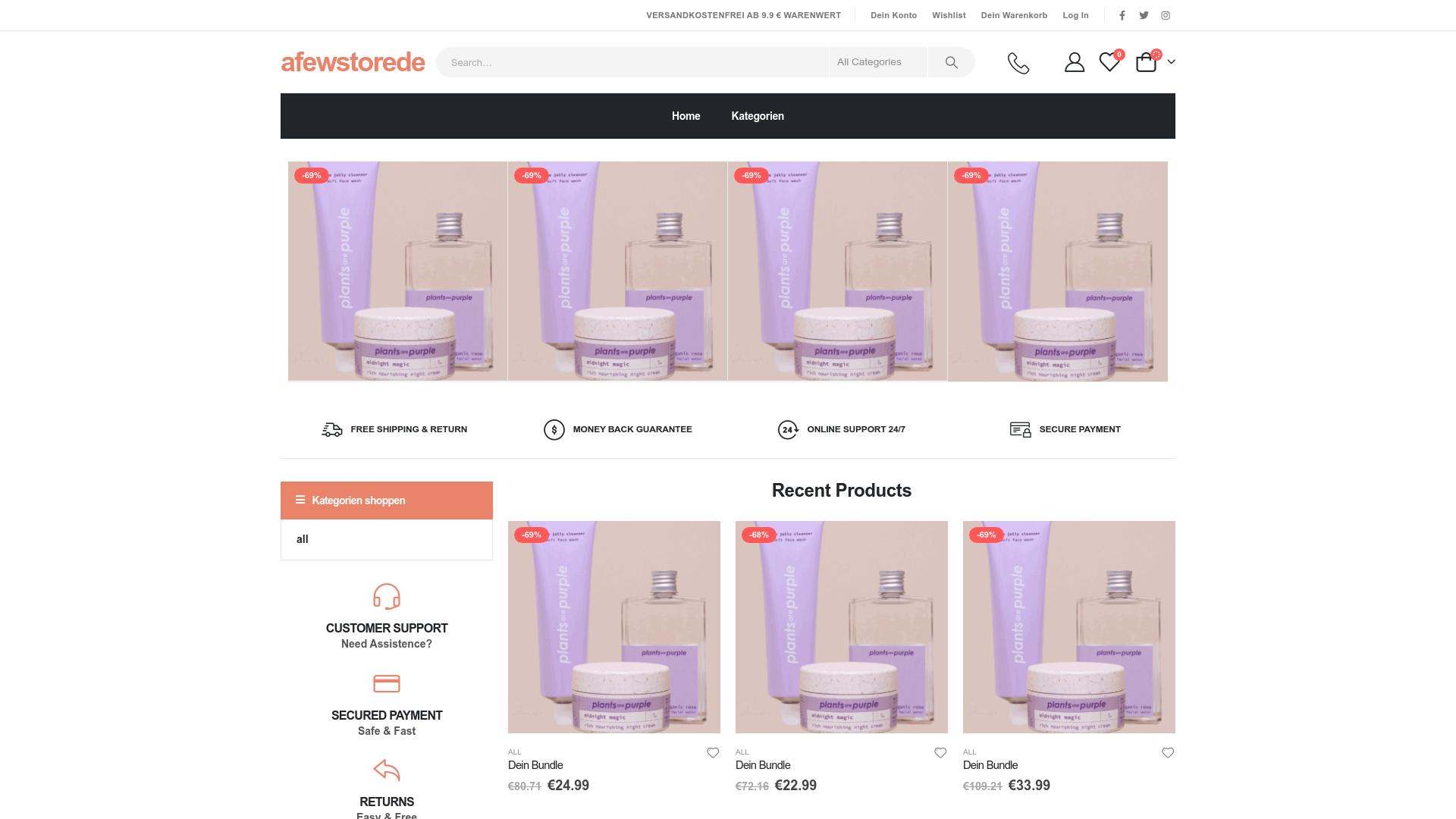Expand the Kategorien shoppen menu

tap(387, 500)
